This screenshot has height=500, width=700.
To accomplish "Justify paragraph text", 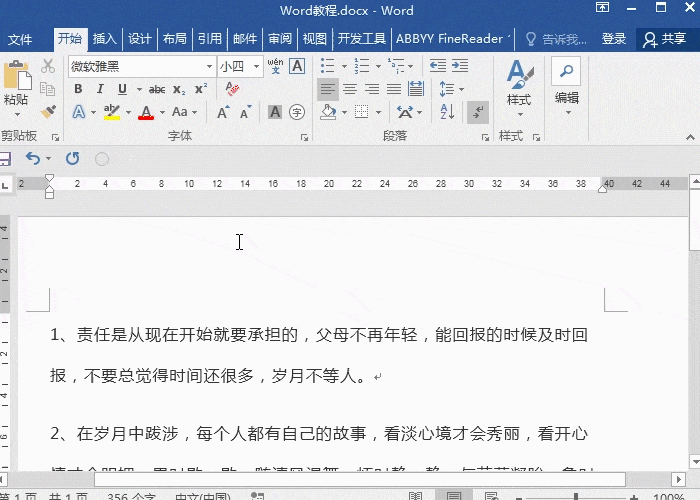I will pos(394,89).
